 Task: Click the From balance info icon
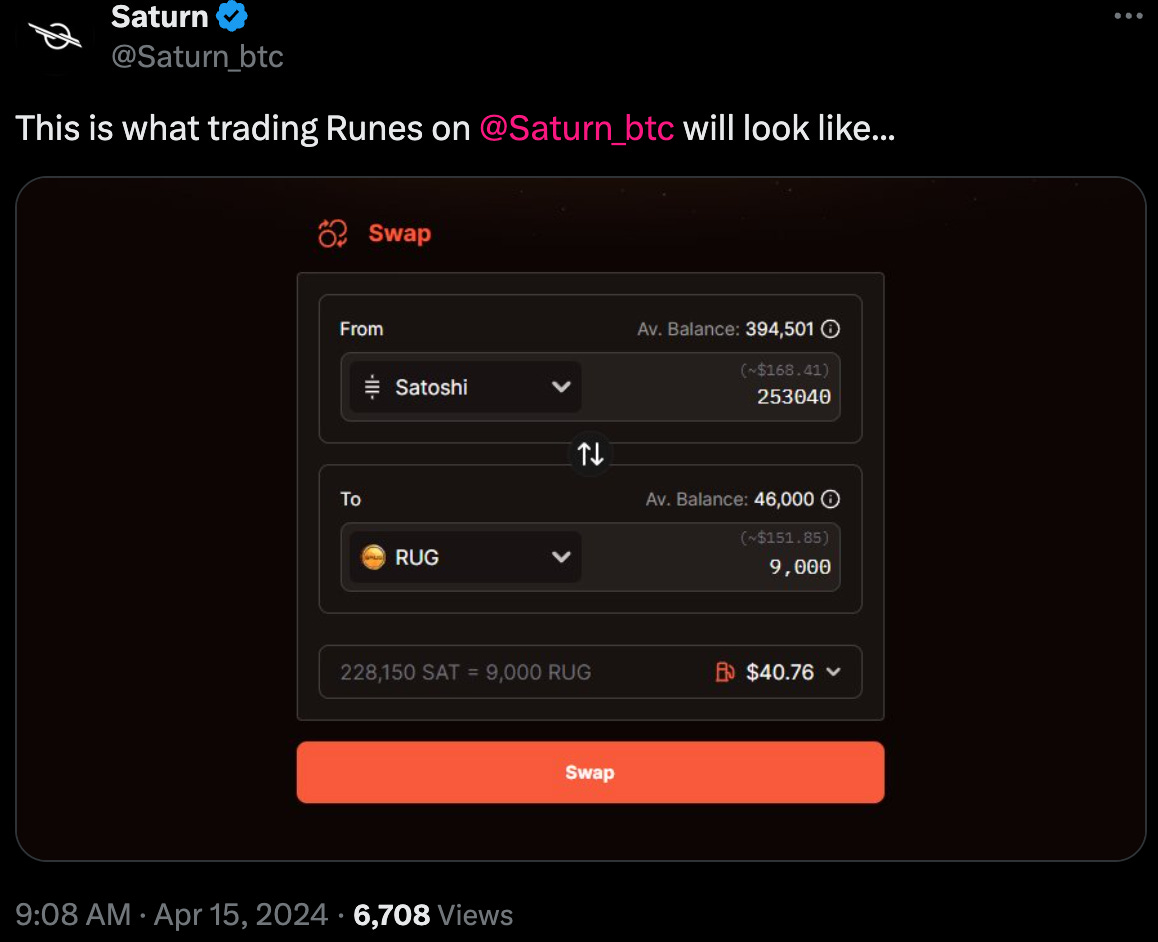(x=829, y=329)
